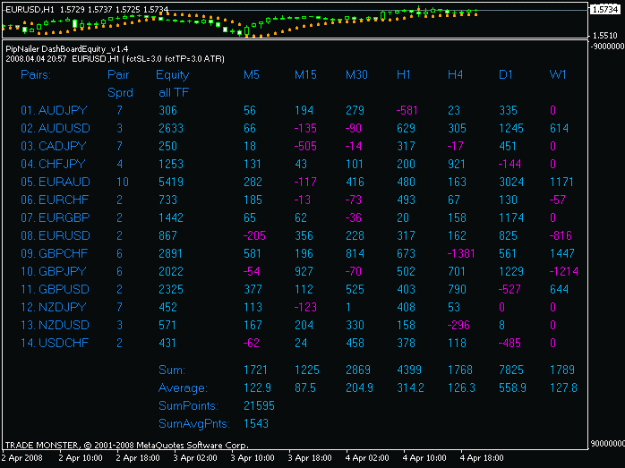Click the D1 timeframe column header

click(506, 75)
